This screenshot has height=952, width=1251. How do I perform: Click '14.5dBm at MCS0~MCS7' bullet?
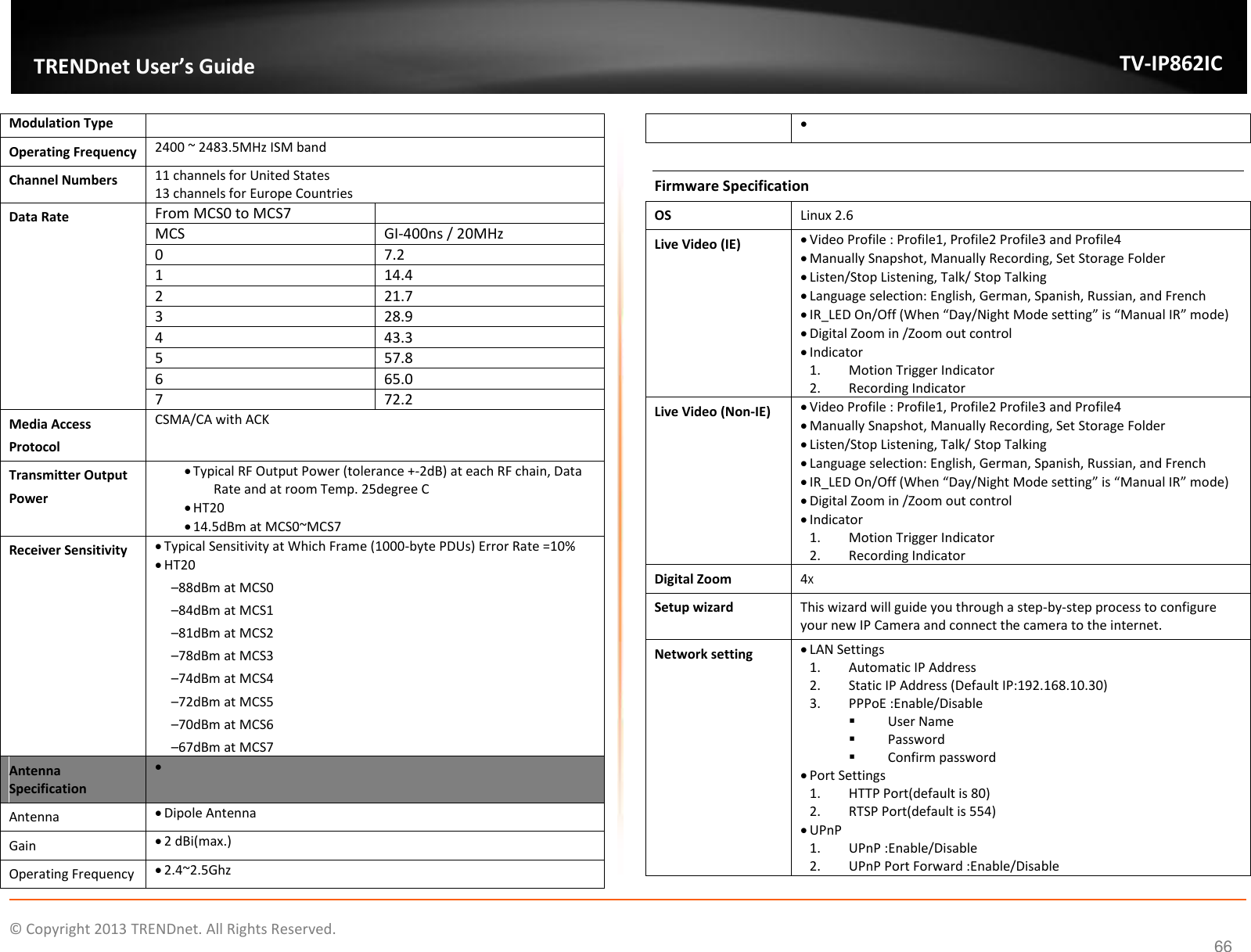[x=267, y=526]
